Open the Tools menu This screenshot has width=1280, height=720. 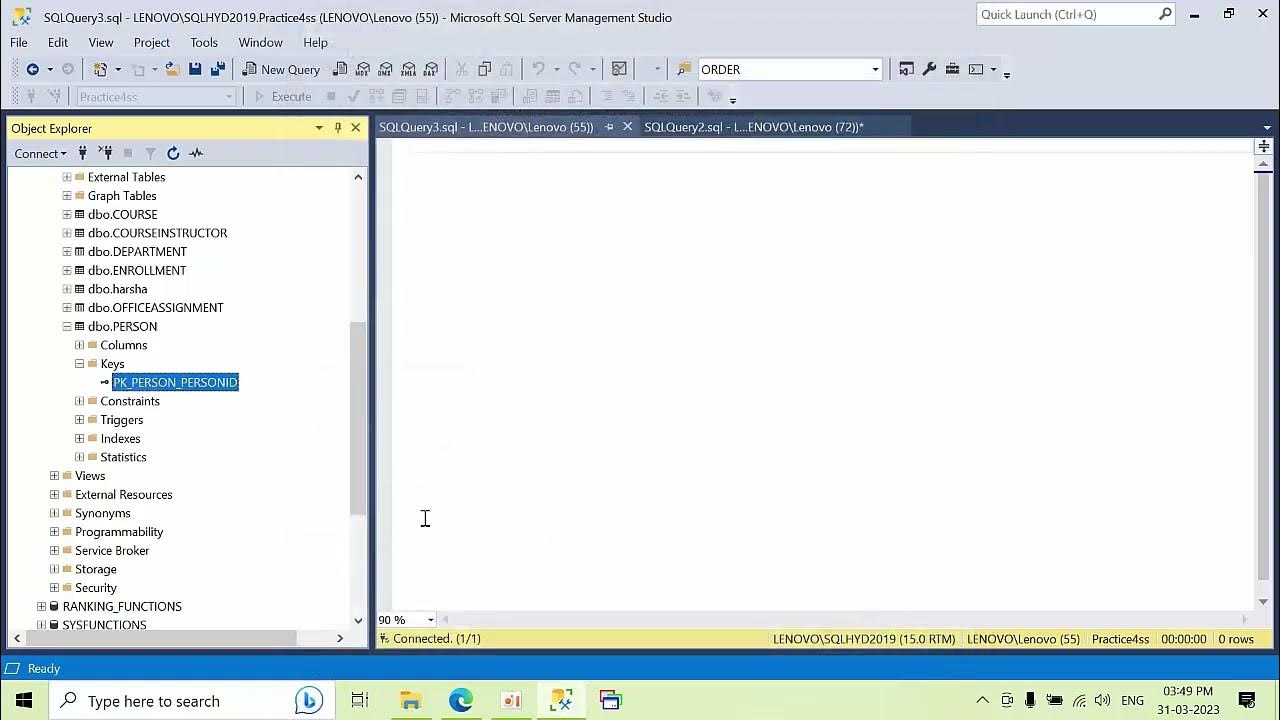coord(204,42)
